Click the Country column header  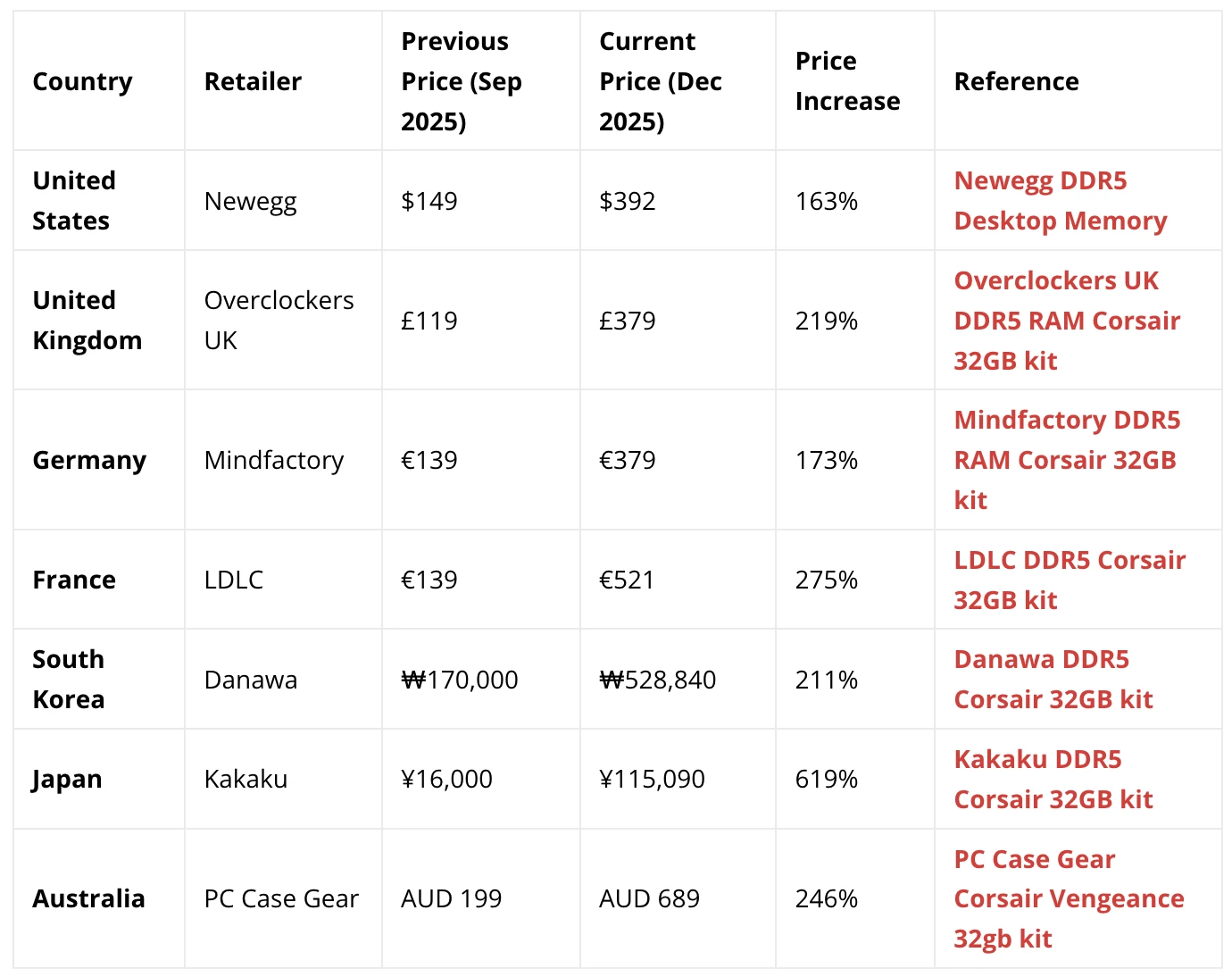click(x=82, y=81)
